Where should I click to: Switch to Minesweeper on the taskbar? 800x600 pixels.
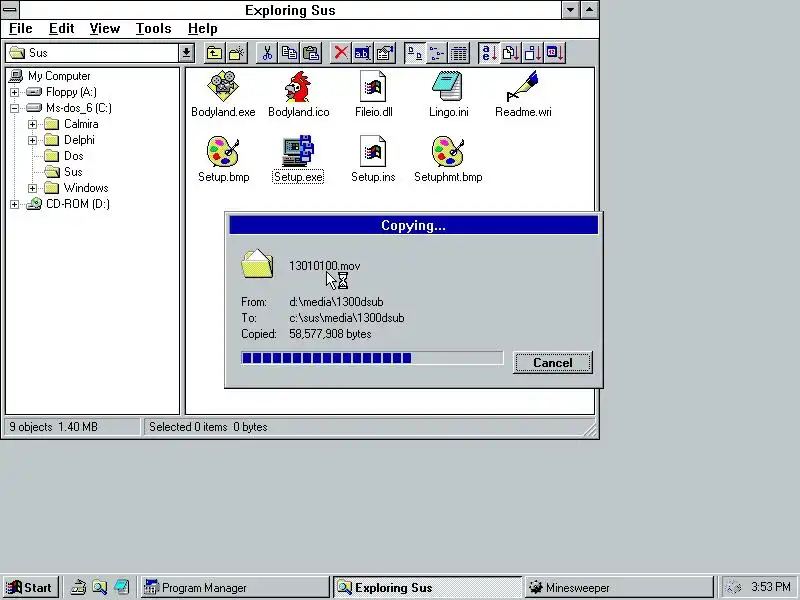(x=619, y=588)
